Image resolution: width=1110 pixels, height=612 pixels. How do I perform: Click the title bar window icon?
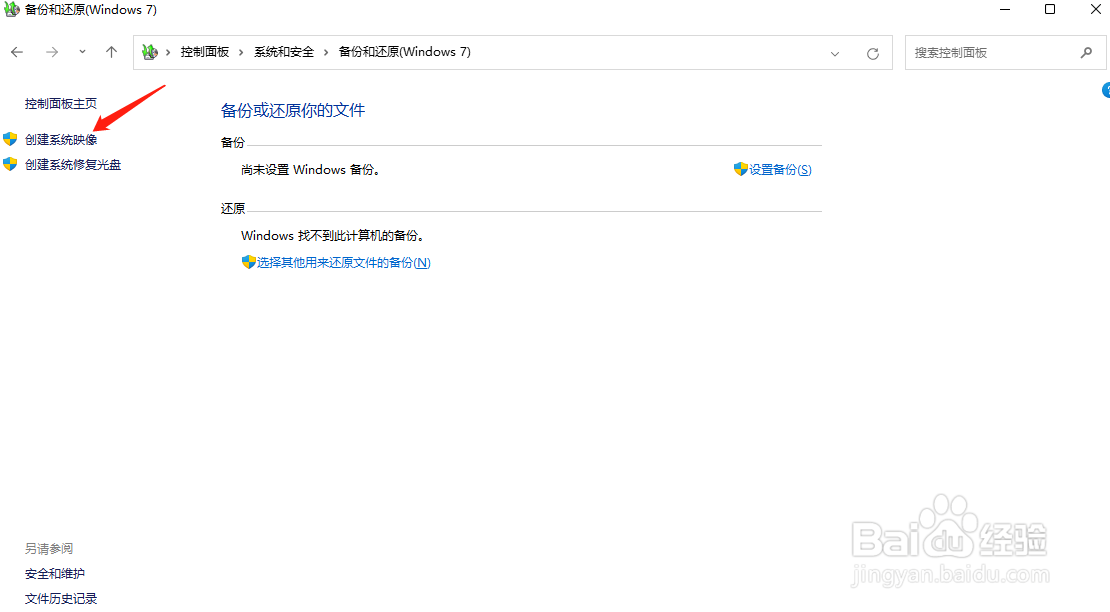coord(11,10)
